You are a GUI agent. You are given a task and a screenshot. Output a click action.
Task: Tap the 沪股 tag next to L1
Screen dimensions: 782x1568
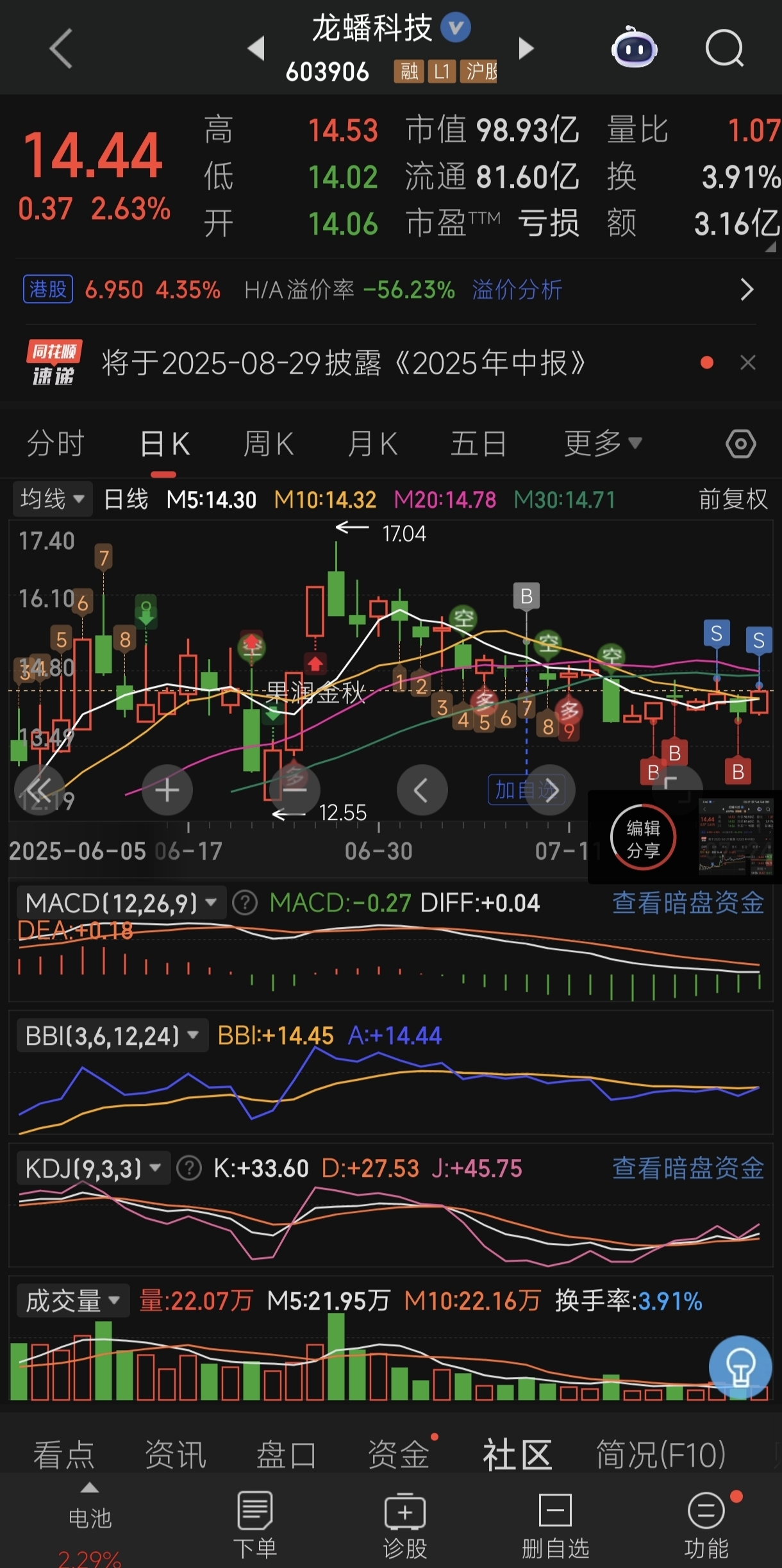(x=479, y=71)
